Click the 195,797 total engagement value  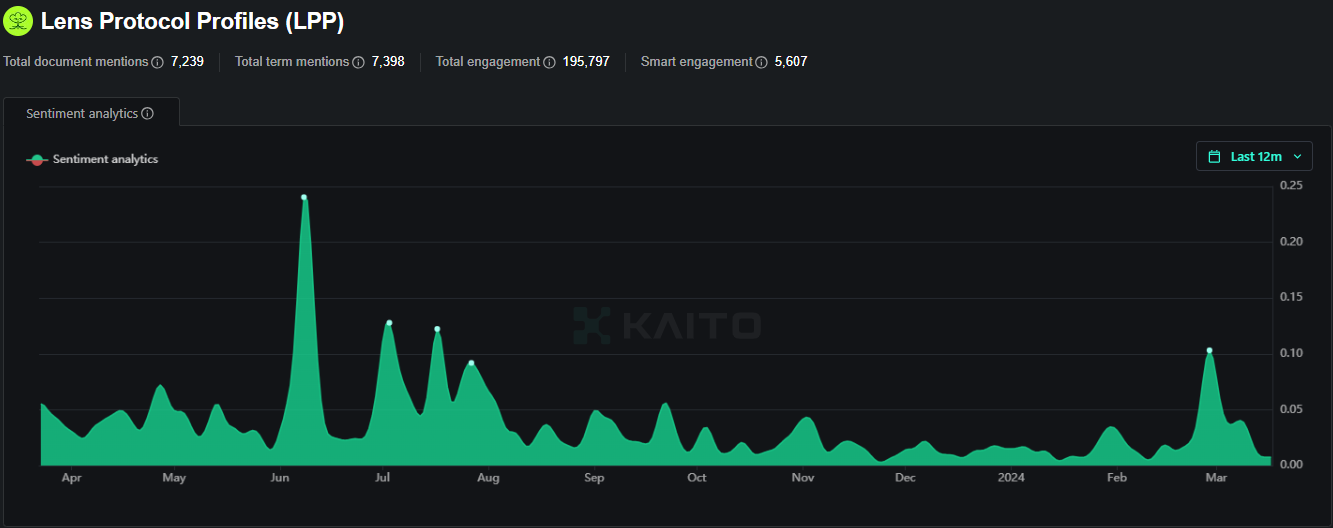(586, 62)
